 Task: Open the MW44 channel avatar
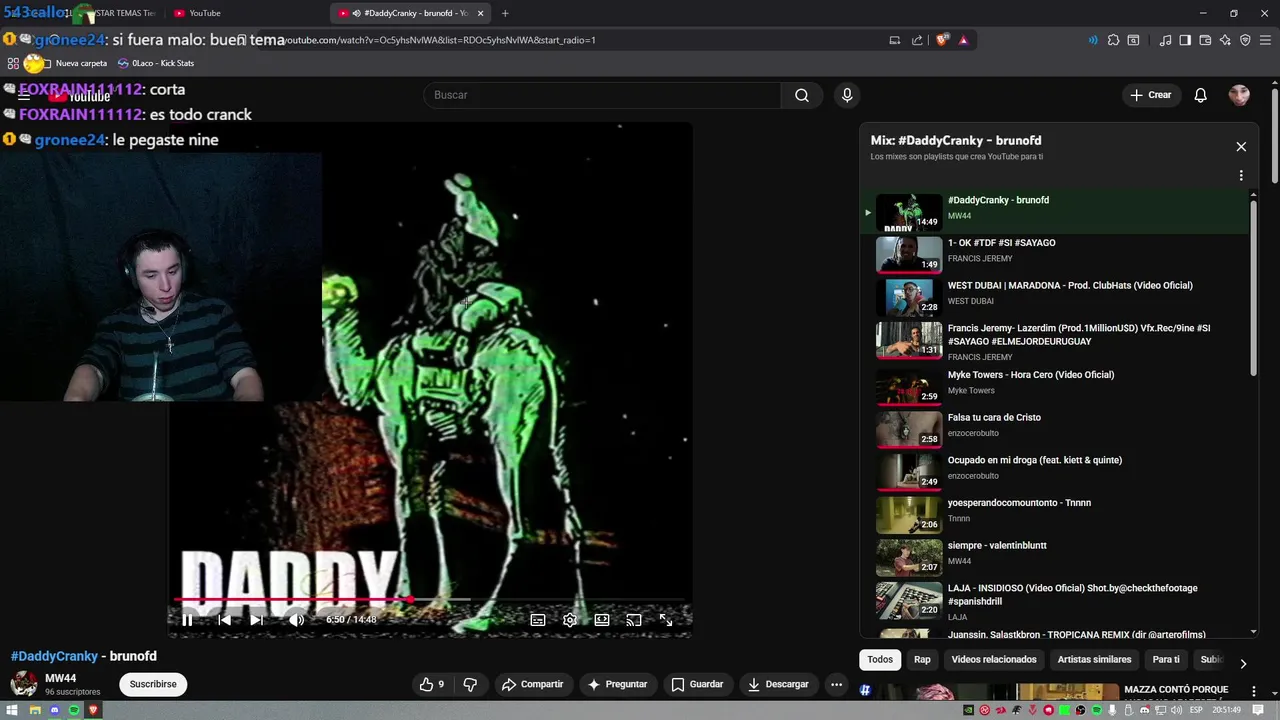click(24, 684)
